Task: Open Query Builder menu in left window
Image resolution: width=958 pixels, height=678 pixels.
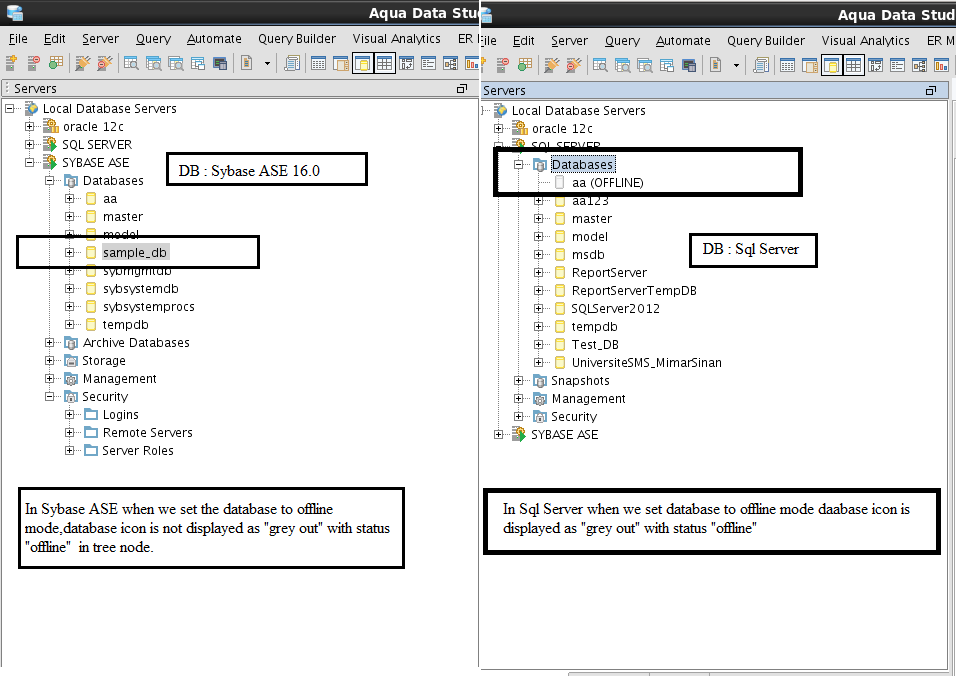Action: click(x=297, y=38)
